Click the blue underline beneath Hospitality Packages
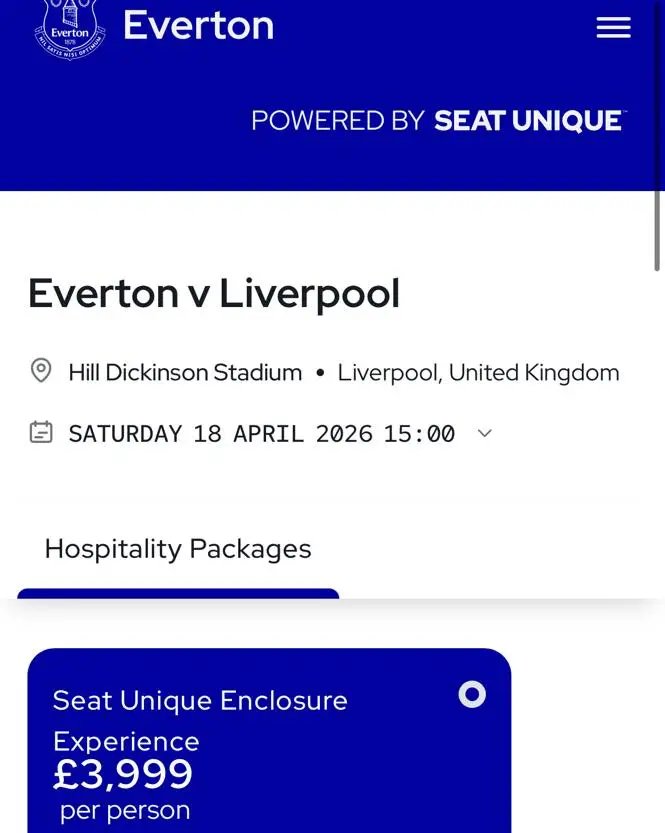 tap(178, 594)
